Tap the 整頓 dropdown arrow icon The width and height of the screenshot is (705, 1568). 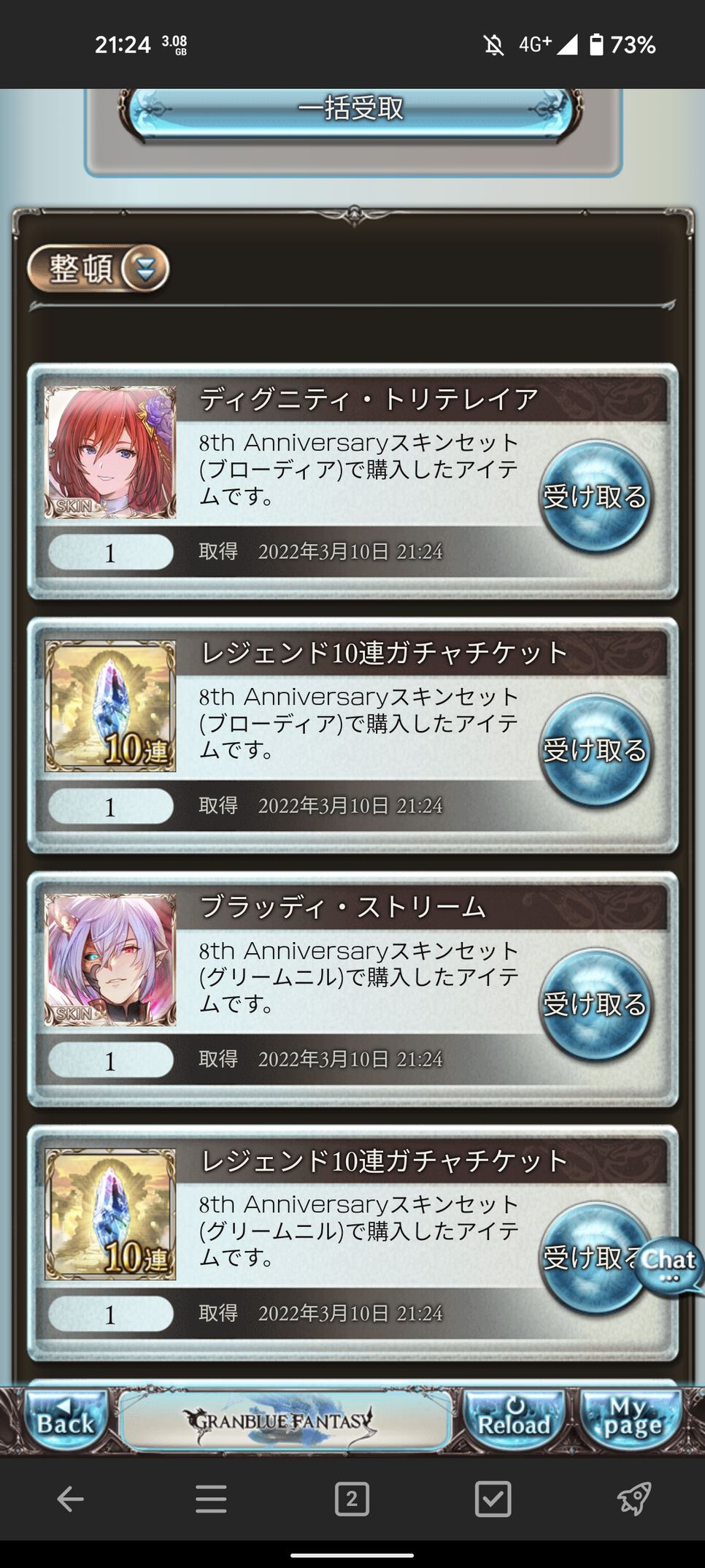145,269
